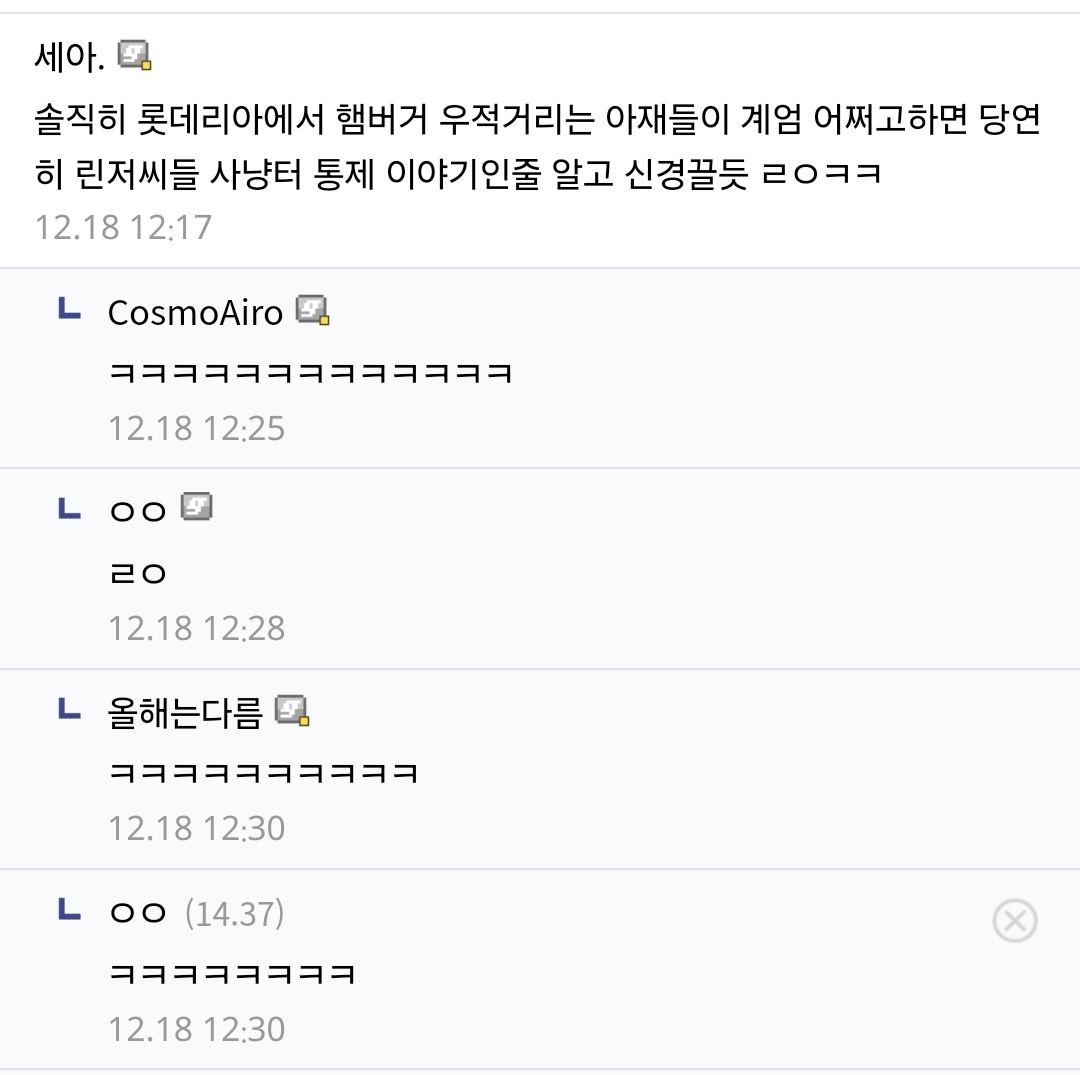
Task: Click CosmoAiro's ㅋㅋㅋ reply text
Action: [310, 374]
